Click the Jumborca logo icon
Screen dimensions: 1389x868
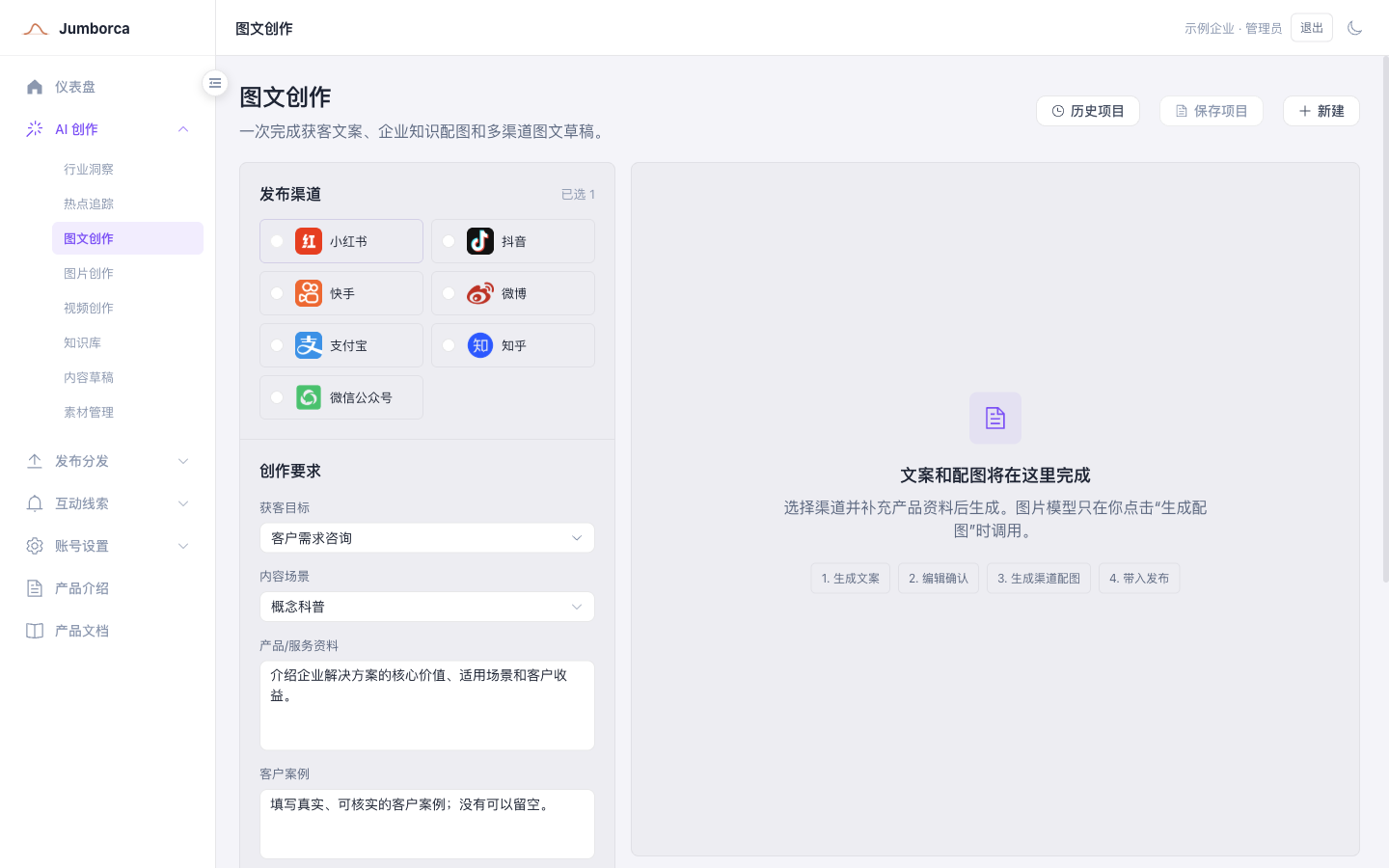click(36, 29)
